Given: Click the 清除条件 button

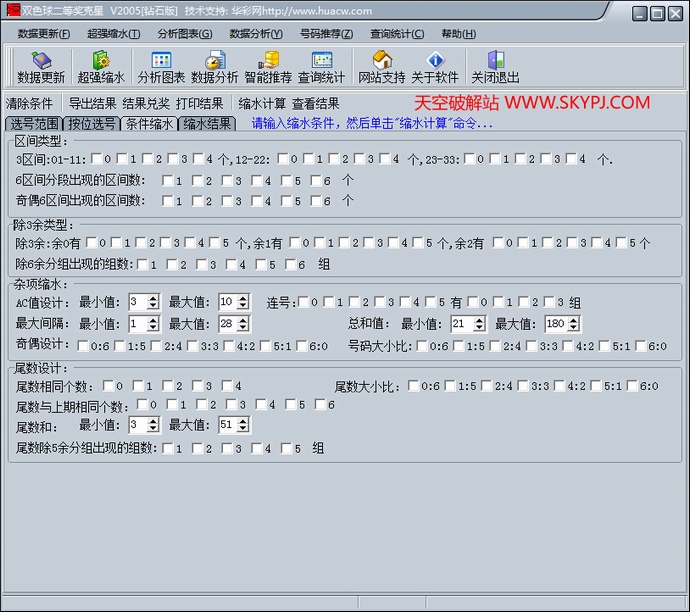Looking at the screenshot, I should (29, 103).
